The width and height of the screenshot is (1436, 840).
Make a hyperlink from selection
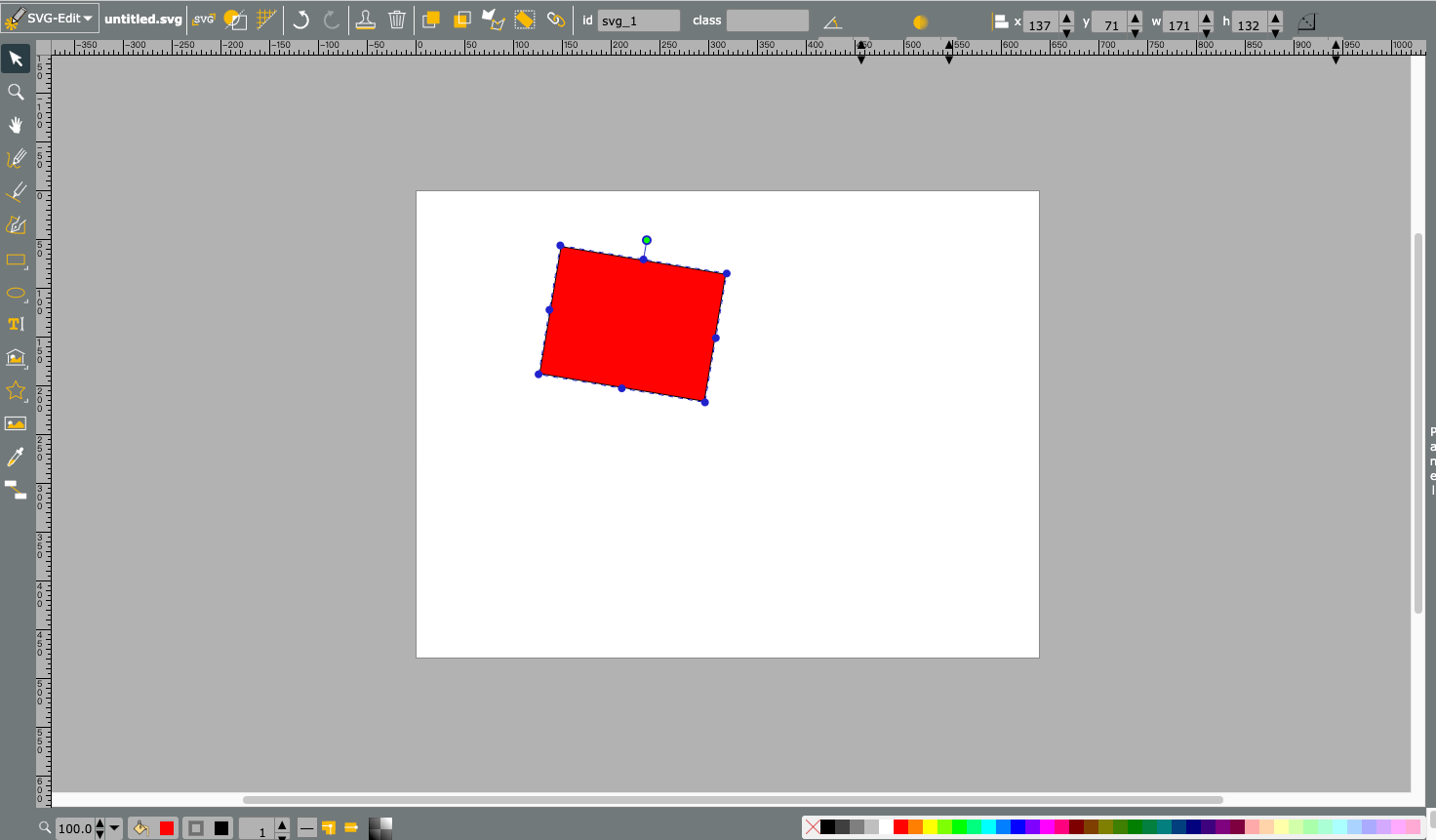pyautogui.click(x=556, y=20)
